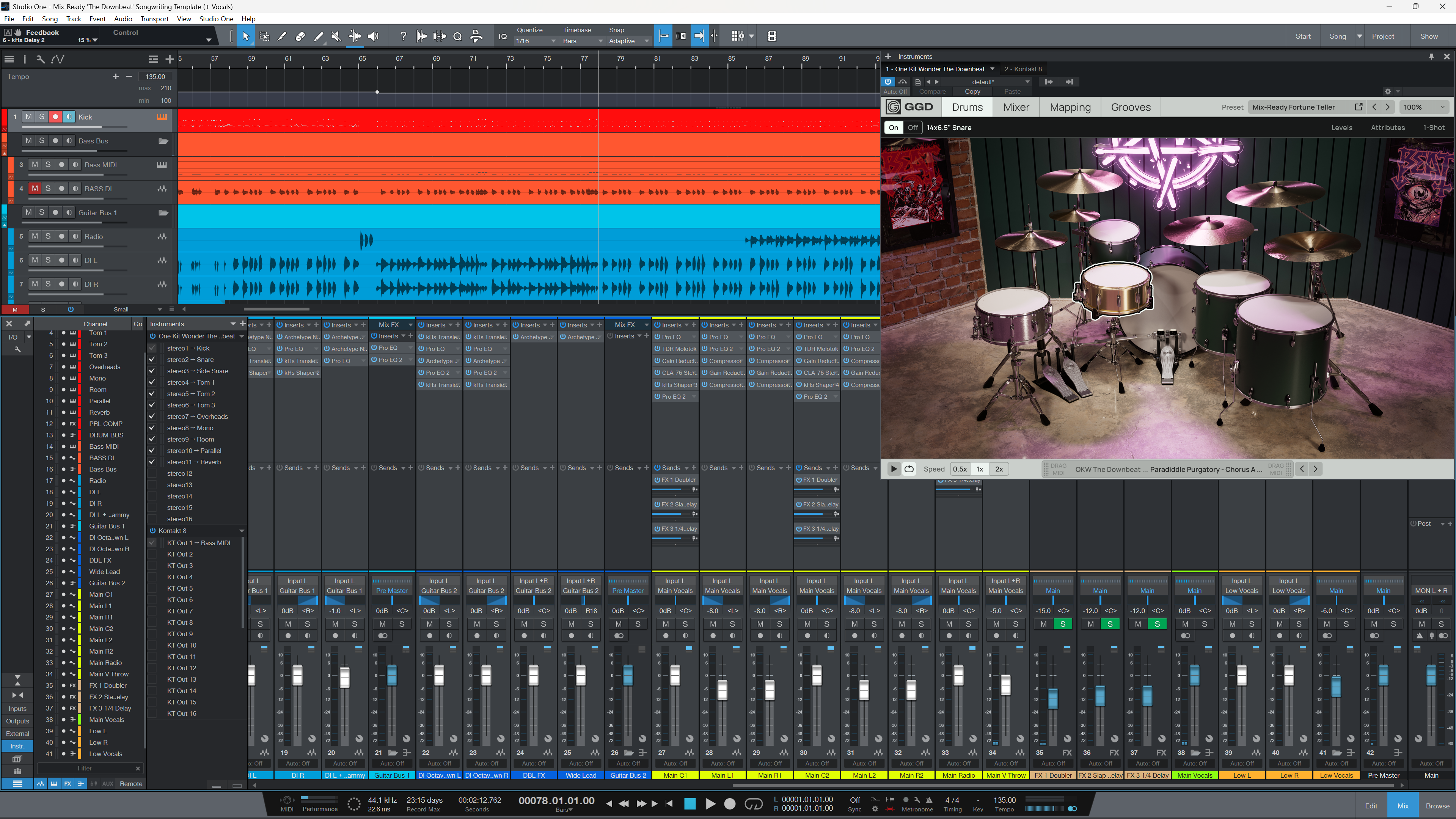1456x819 pixels.
Task: Select the Eraser tool
Action: coord(300,36)
